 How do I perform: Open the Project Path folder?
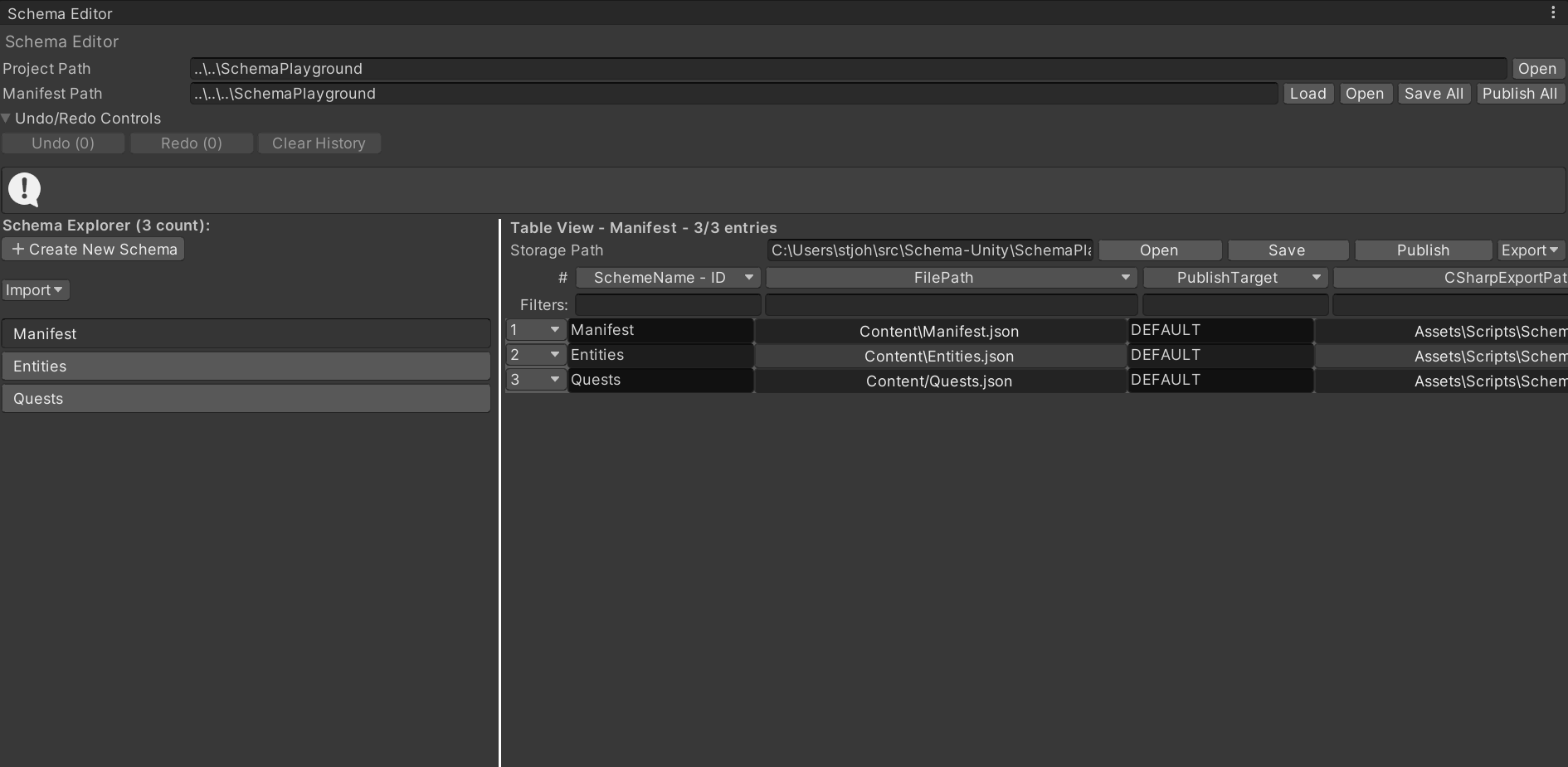pos(1537,68)
